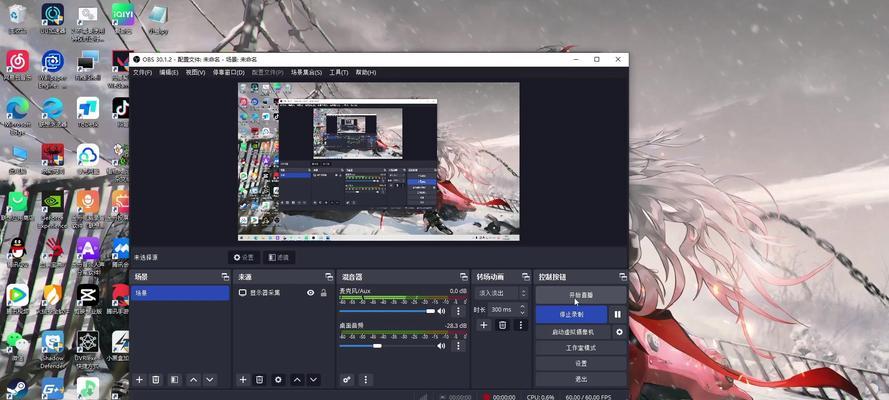Open desktop audio options three-dots menu
Image resolution: width=889 pixels, height=400 pixels.
458,346
